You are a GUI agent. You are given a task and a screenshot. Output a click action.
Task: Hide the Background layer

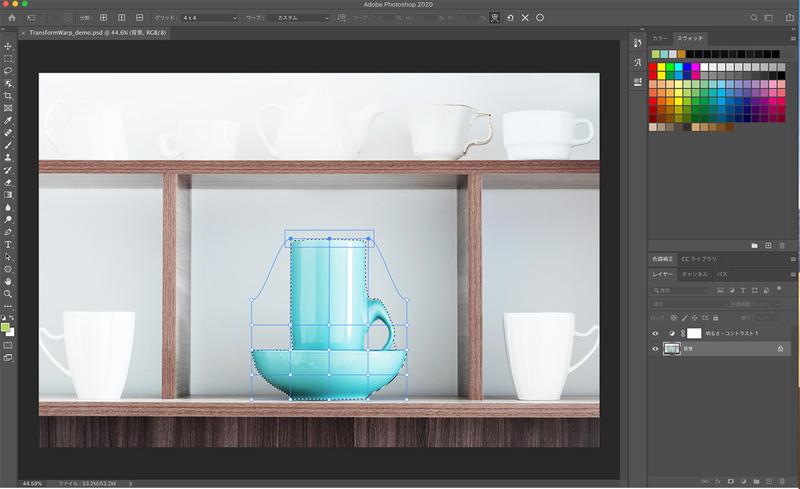[x=656, y=349]
